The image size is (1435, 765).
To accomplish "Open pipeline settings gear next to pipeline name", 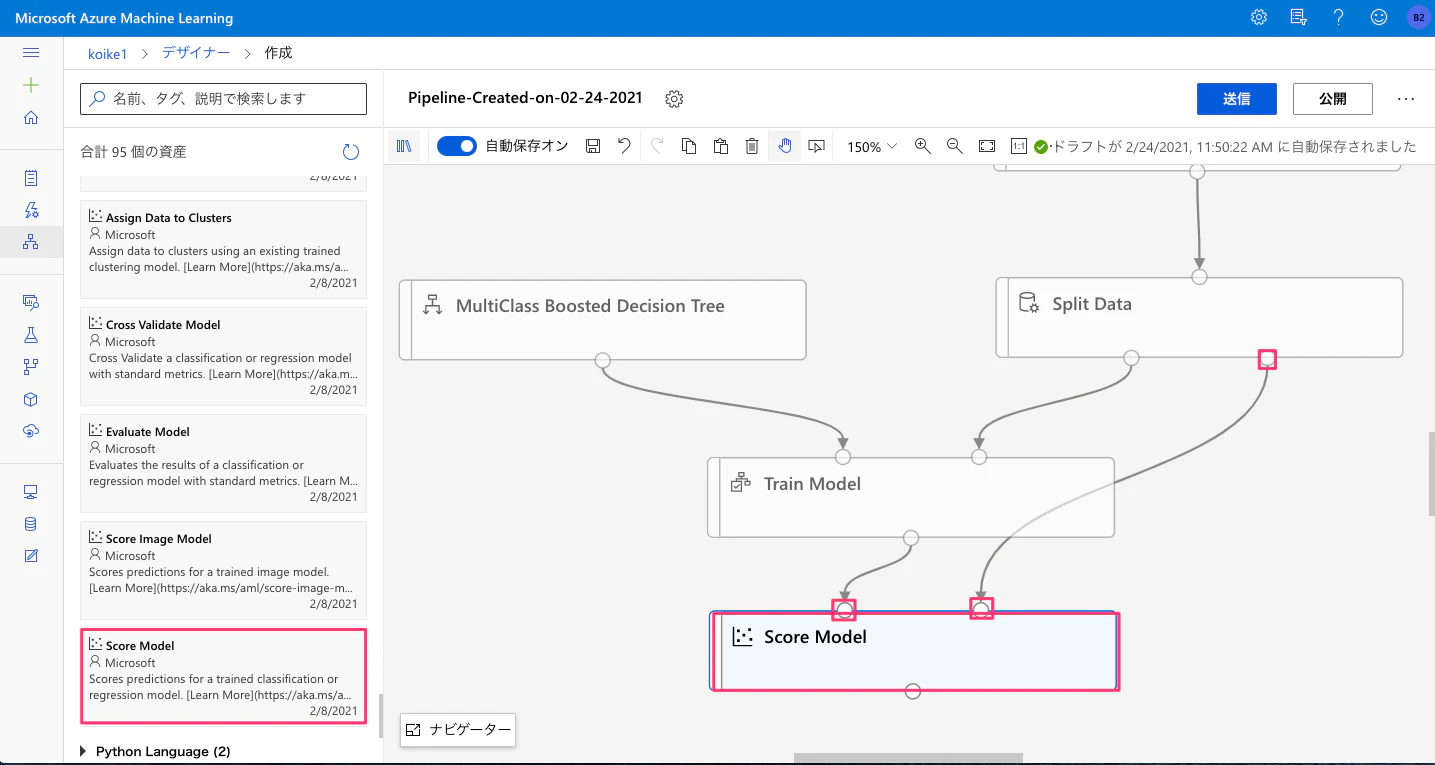I will click(674, 99).
